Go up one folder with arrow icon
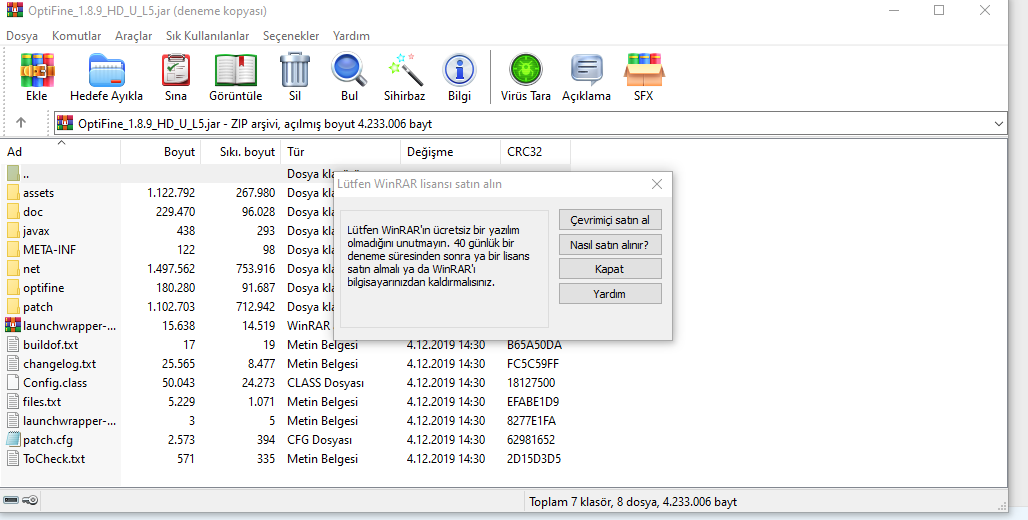1028x520 pixels. (x=21, y=123)
